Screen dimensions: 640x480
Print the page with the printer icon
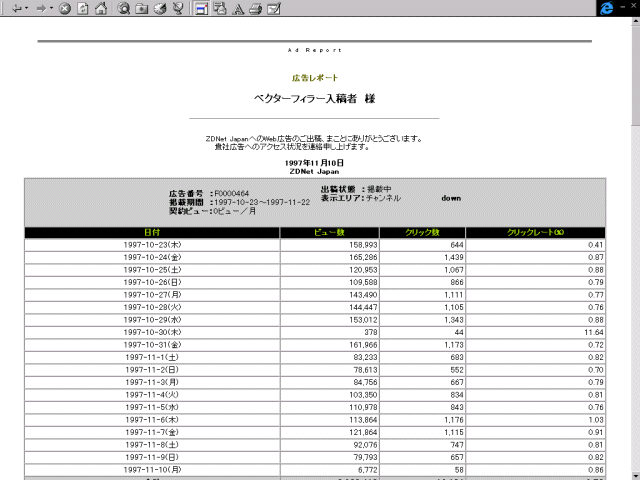click(x=256, y=9)
